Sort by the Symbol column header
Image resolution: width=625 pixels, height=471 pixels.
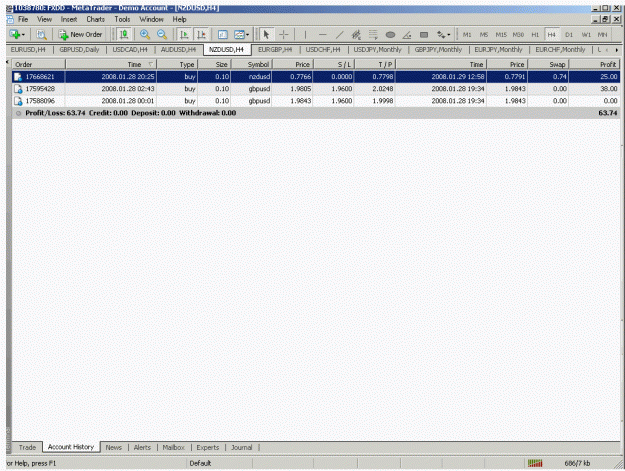[252, 64]
